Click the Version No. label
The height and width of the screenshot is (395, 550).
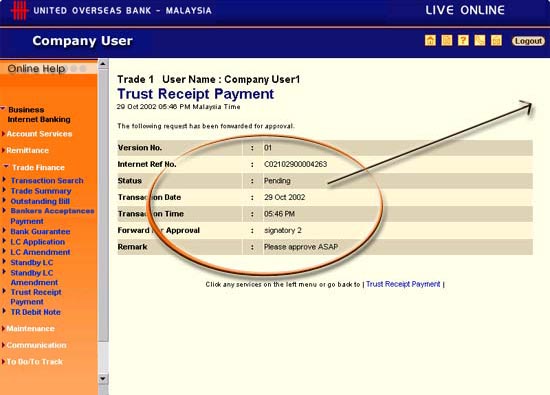140,148
